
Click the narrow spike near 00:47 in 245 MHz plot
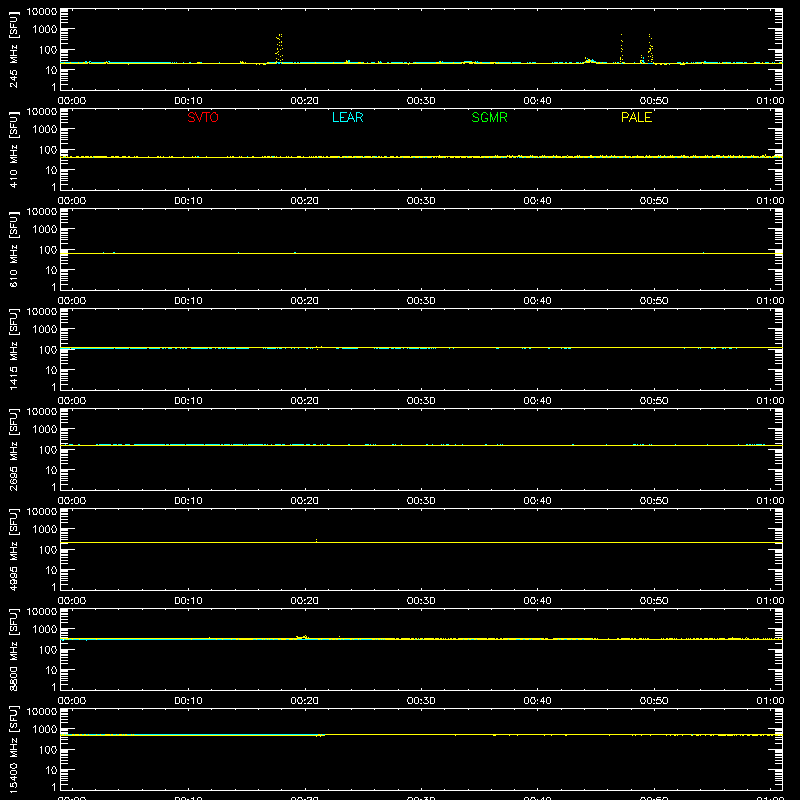coord(621,48)
